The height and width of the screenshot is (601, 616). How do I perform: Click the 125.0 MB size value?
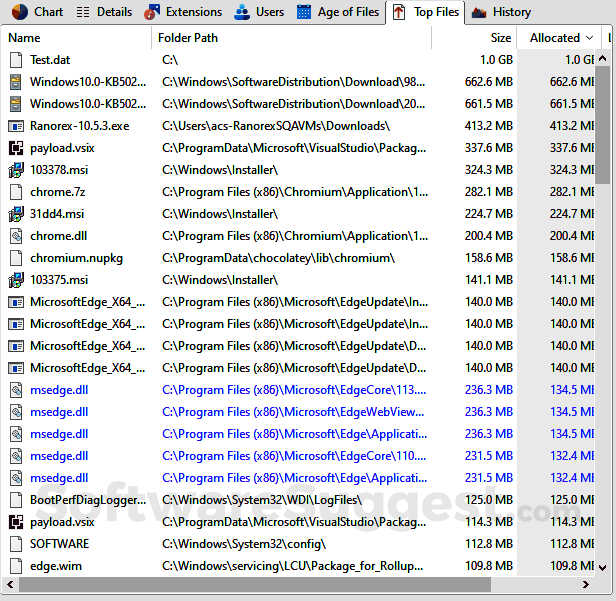(489, 500)
